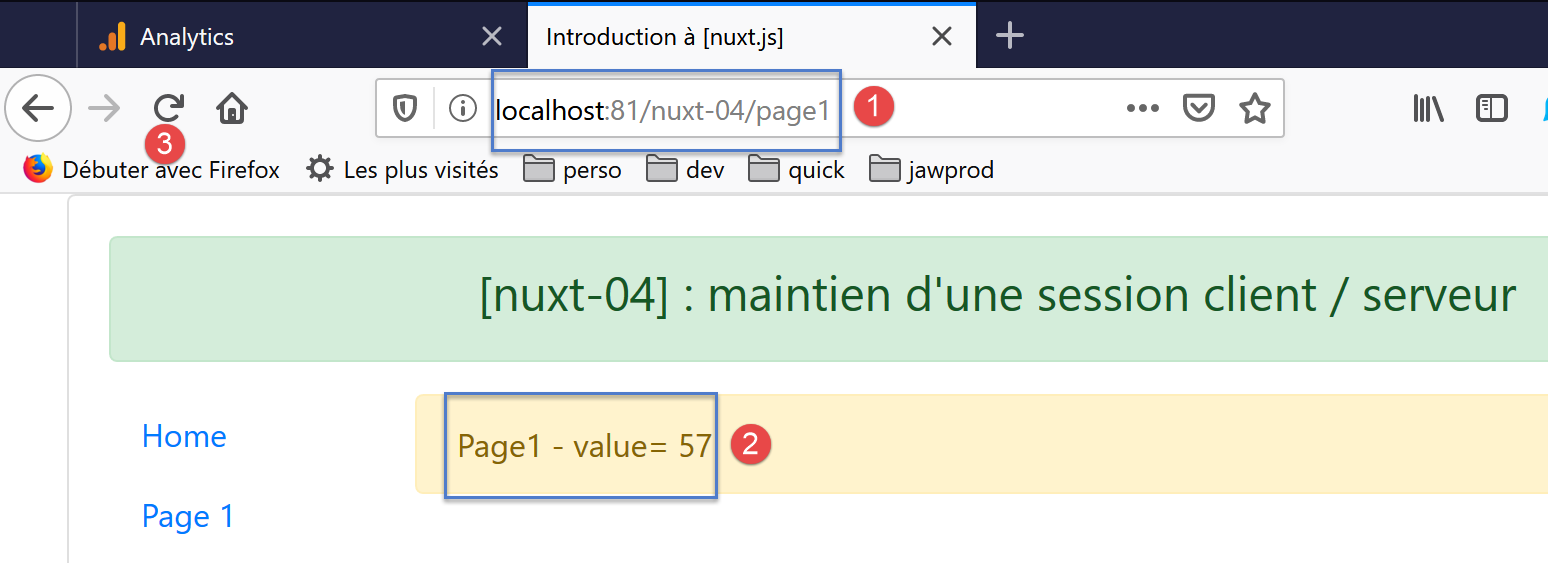
Task: Switch to the Analytics tab
Action: pos(187,38)
